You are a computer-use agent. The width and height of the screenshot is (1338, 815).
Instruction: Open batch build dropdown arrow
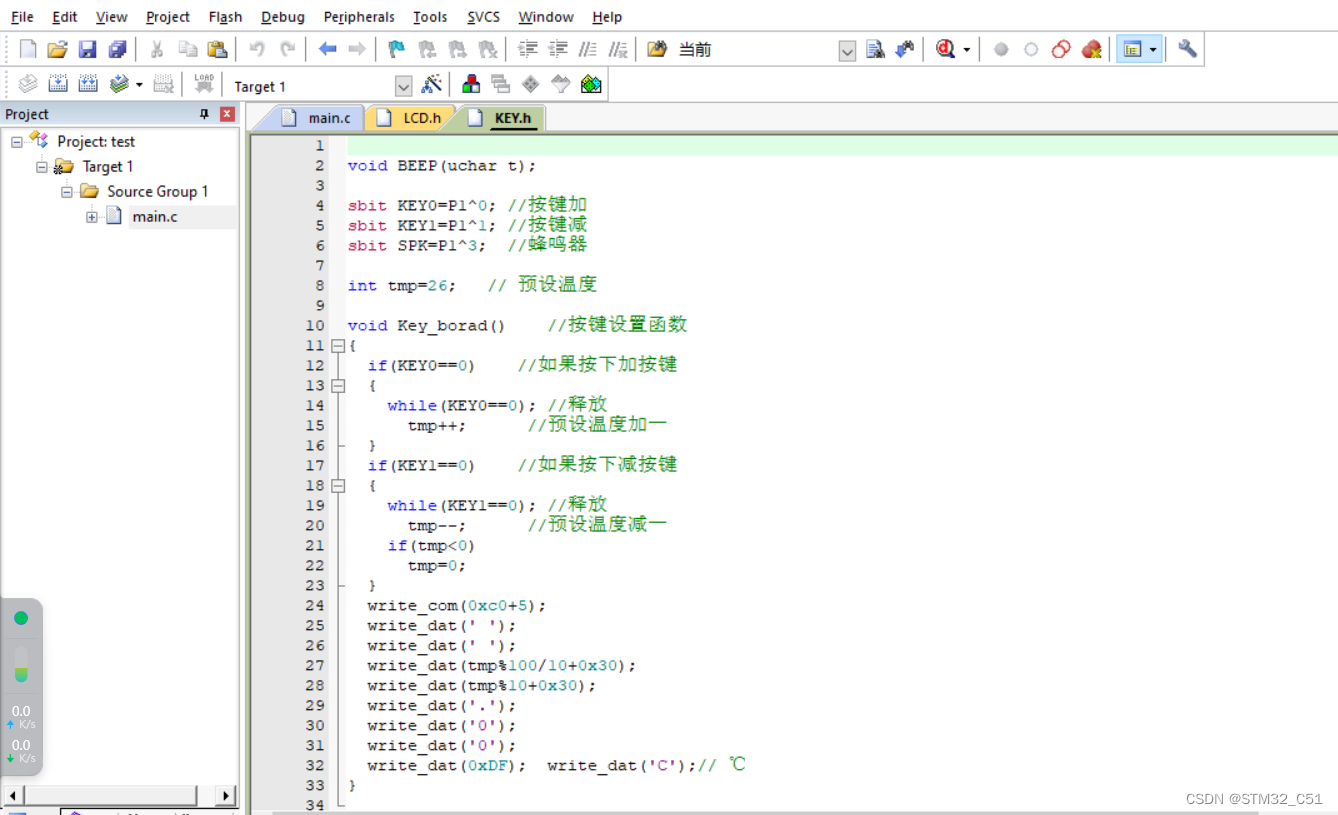click(139, 85)
